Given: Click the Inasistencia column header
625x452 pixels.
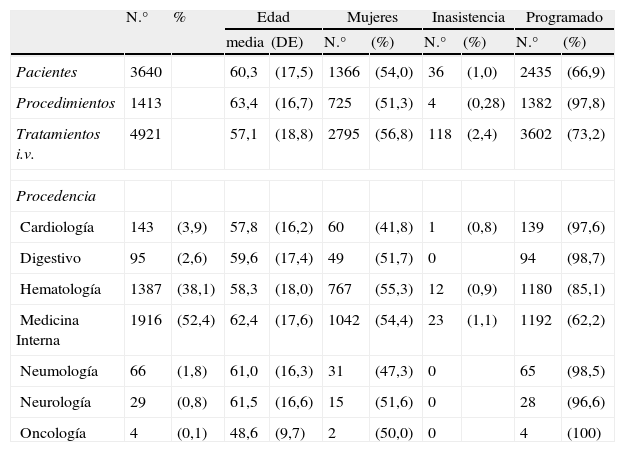Looking at the screenshot, I should coord(467,18).
